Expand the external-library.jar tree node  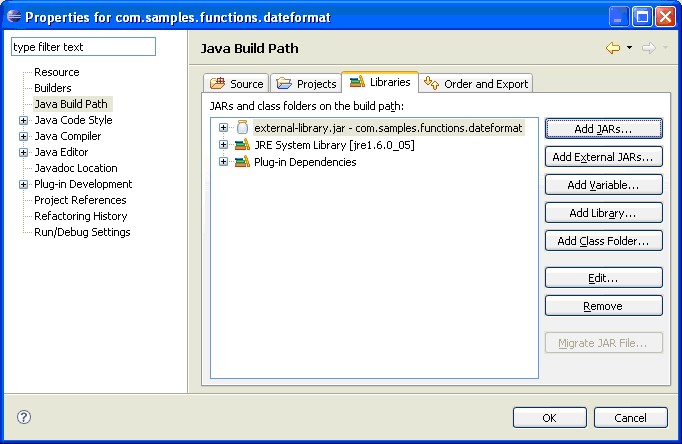224,128
